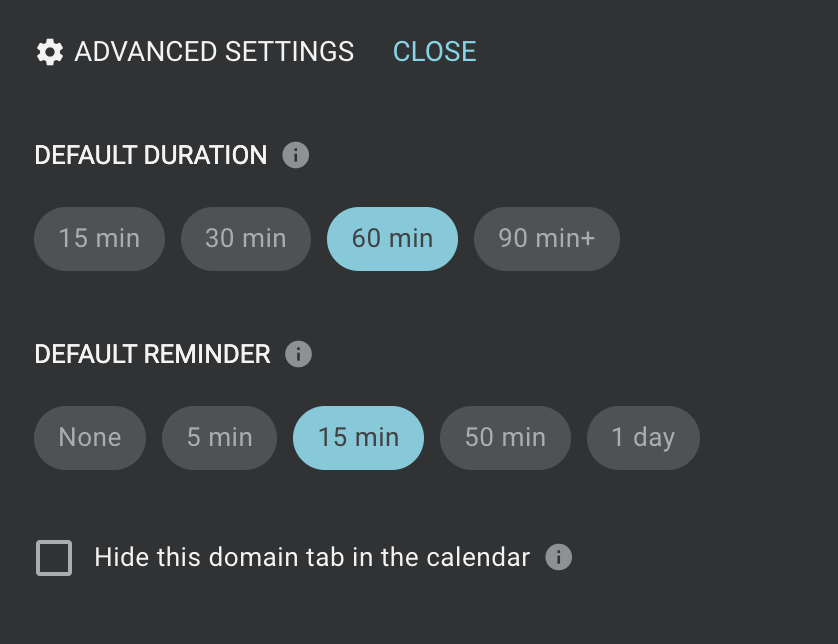Click the 'Hide this domain tab' label text
This screenshot has height=644, width=838.
312,557
